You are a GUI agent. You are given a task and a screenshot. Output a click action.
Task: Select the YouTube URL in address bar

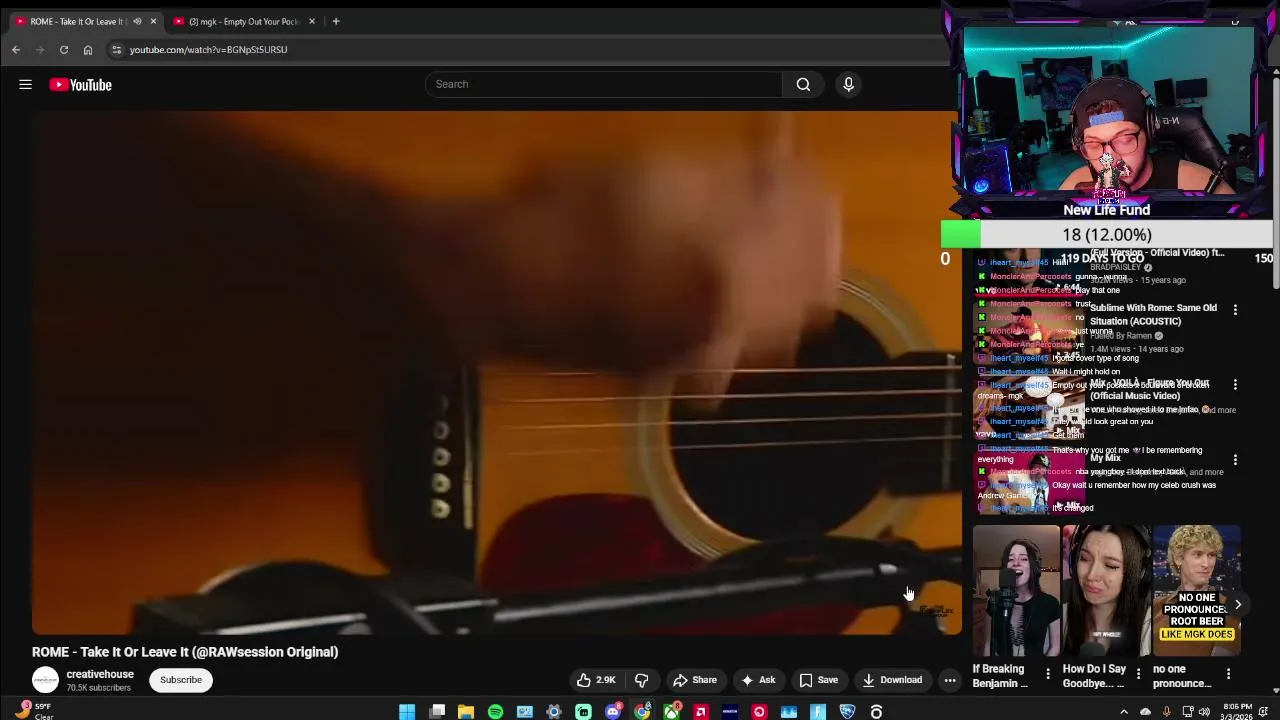pos(208,49)
